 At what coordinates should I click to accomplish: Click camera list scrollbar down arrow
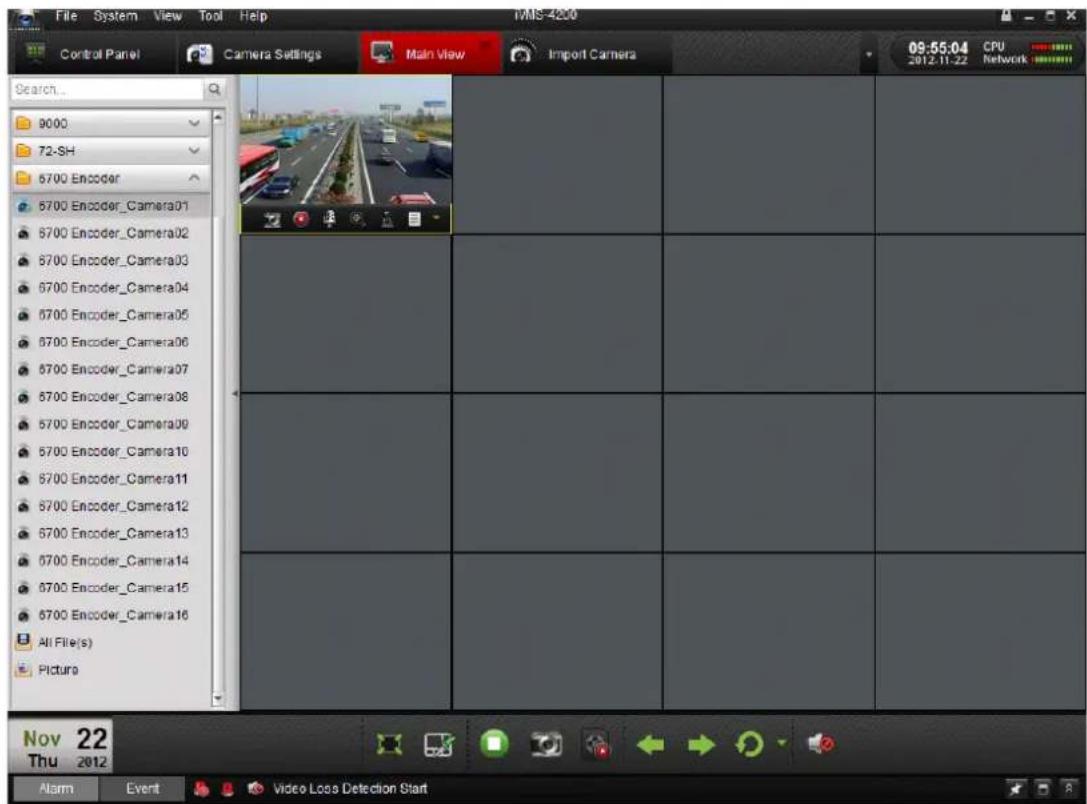pos(218,699)
